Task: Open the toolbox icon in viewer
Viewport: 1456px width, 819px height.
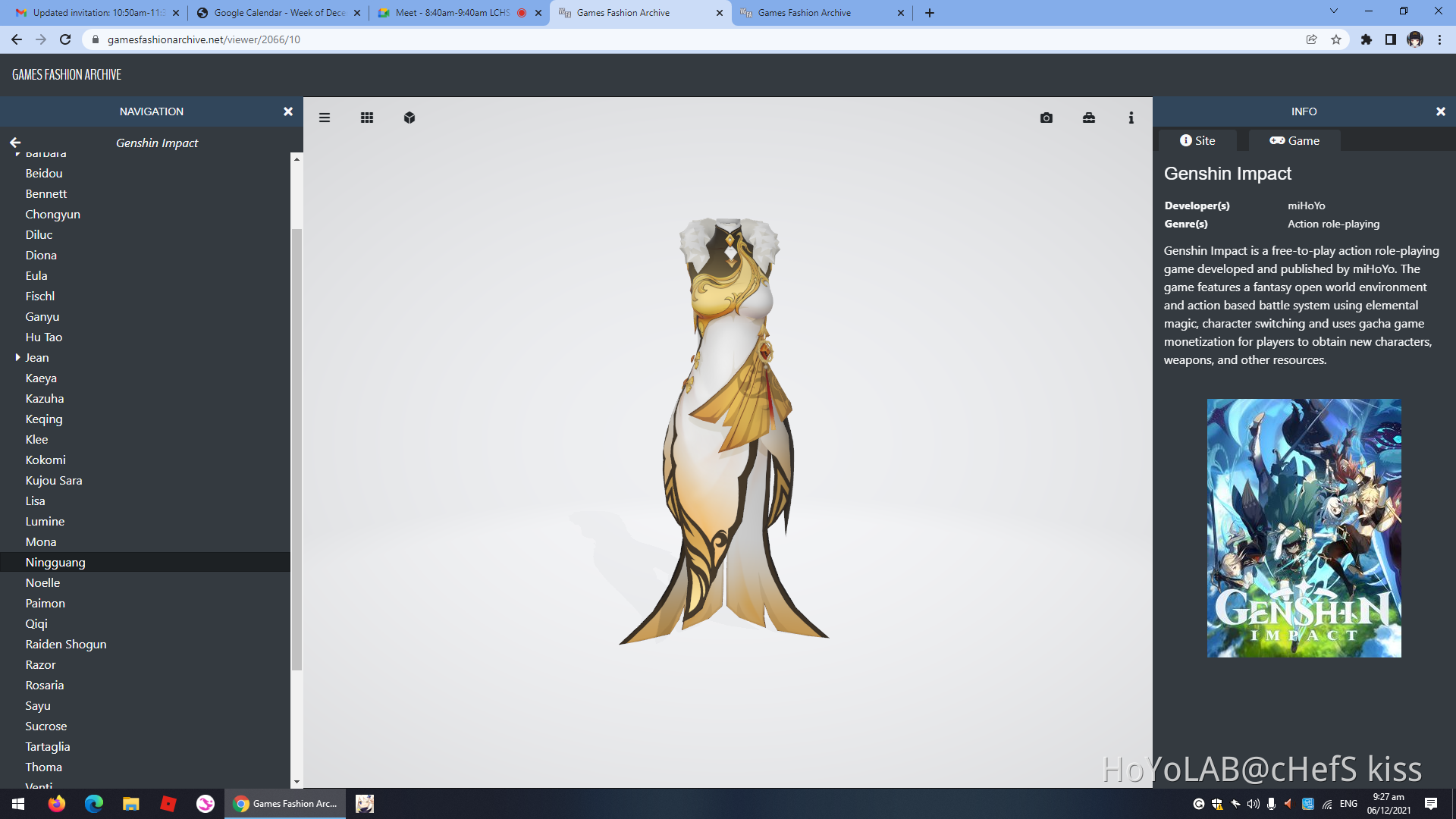Action: coord(1089,118)
